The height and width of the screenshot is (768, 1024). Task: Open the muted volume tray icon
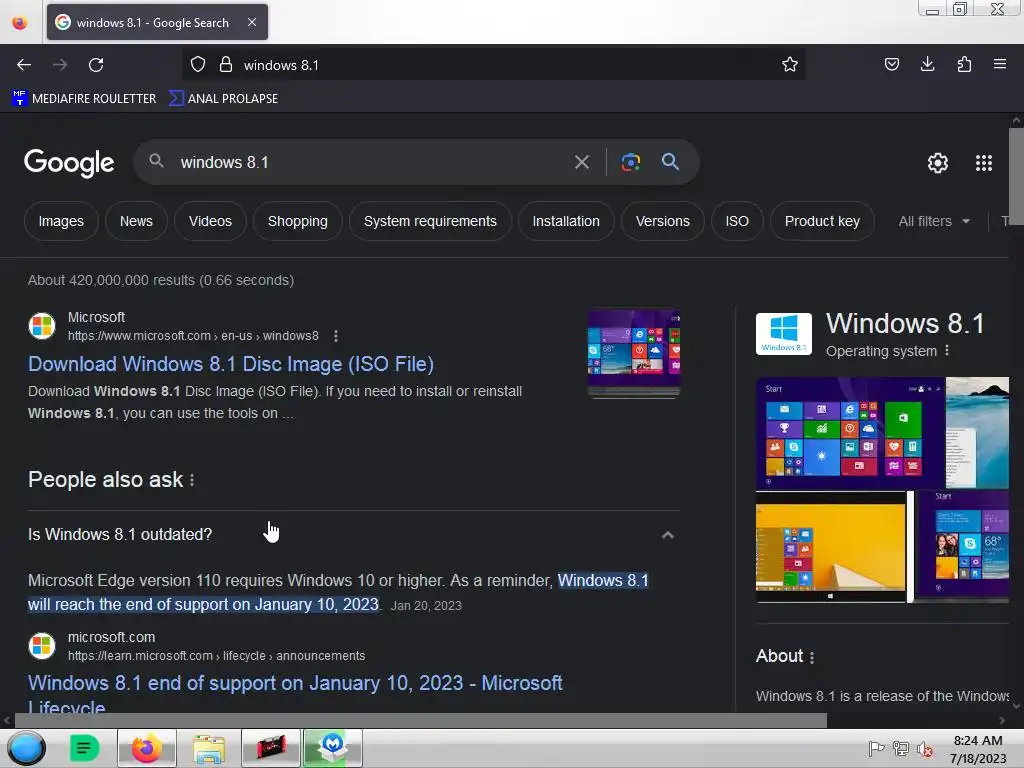925,749
